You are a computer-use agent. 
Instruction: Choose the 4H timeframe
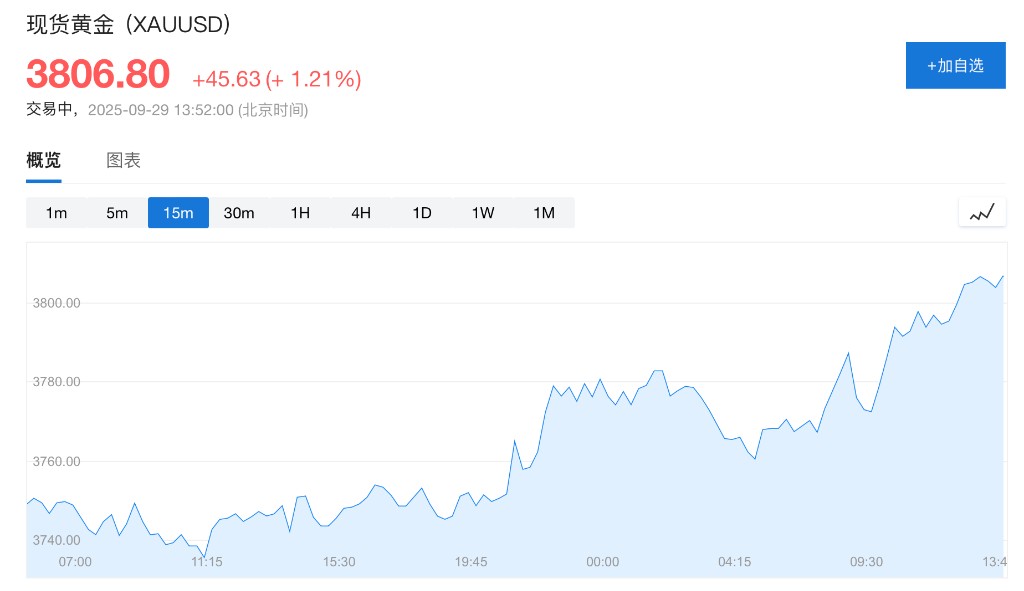pyautogui.click(x=361, y=213)
